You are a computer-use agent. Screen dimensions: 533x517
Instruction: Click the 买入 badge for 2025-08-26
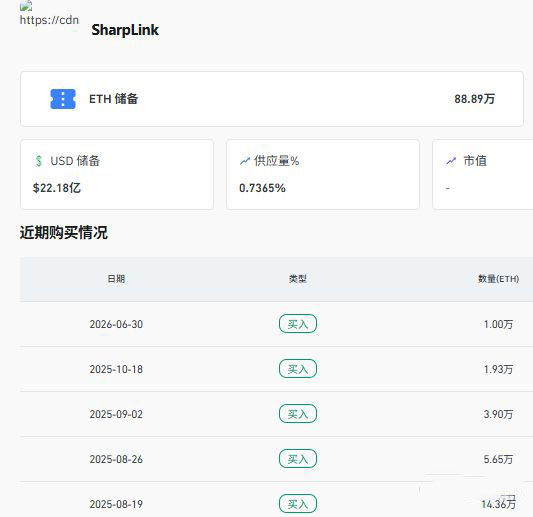pyautogui.click(x=298, y=459)
